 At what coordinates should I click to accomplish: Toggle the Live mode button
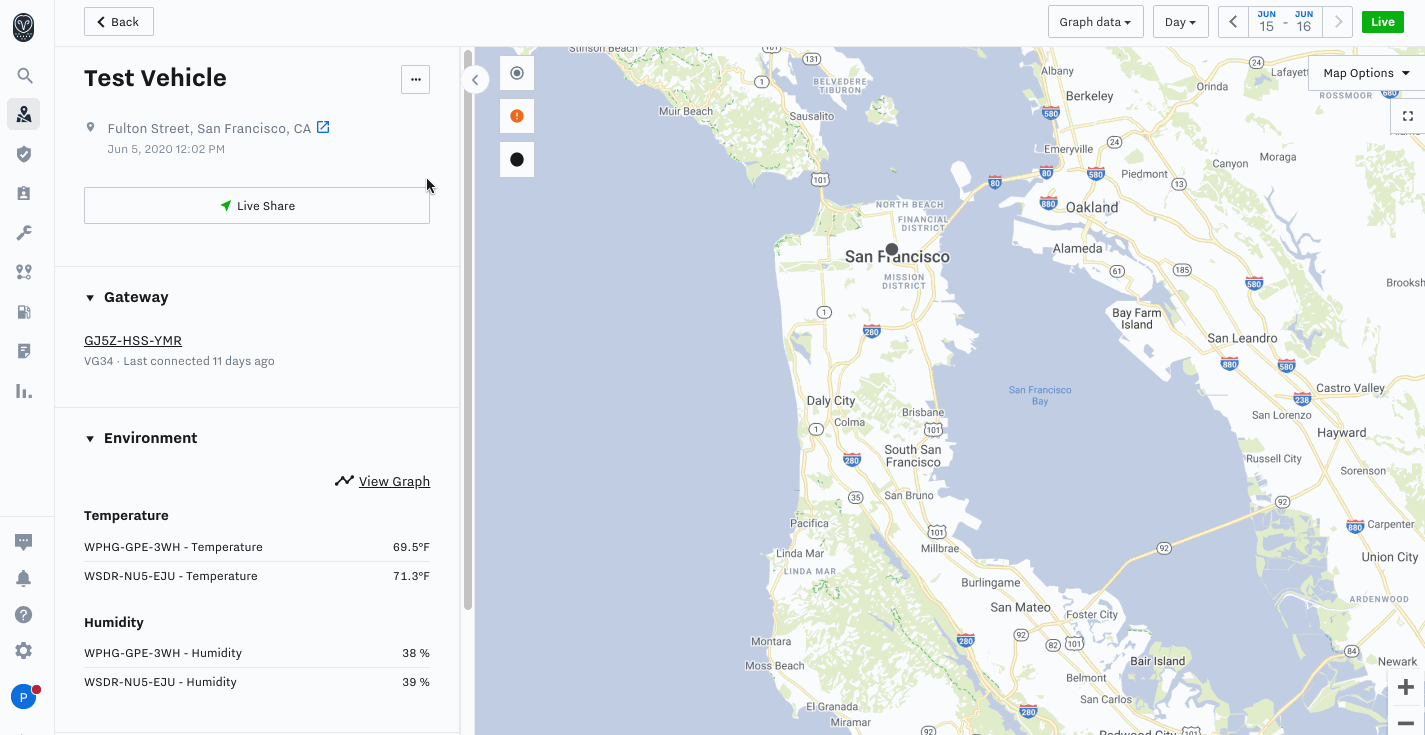pyautogui.click(x=1382, y=22)
